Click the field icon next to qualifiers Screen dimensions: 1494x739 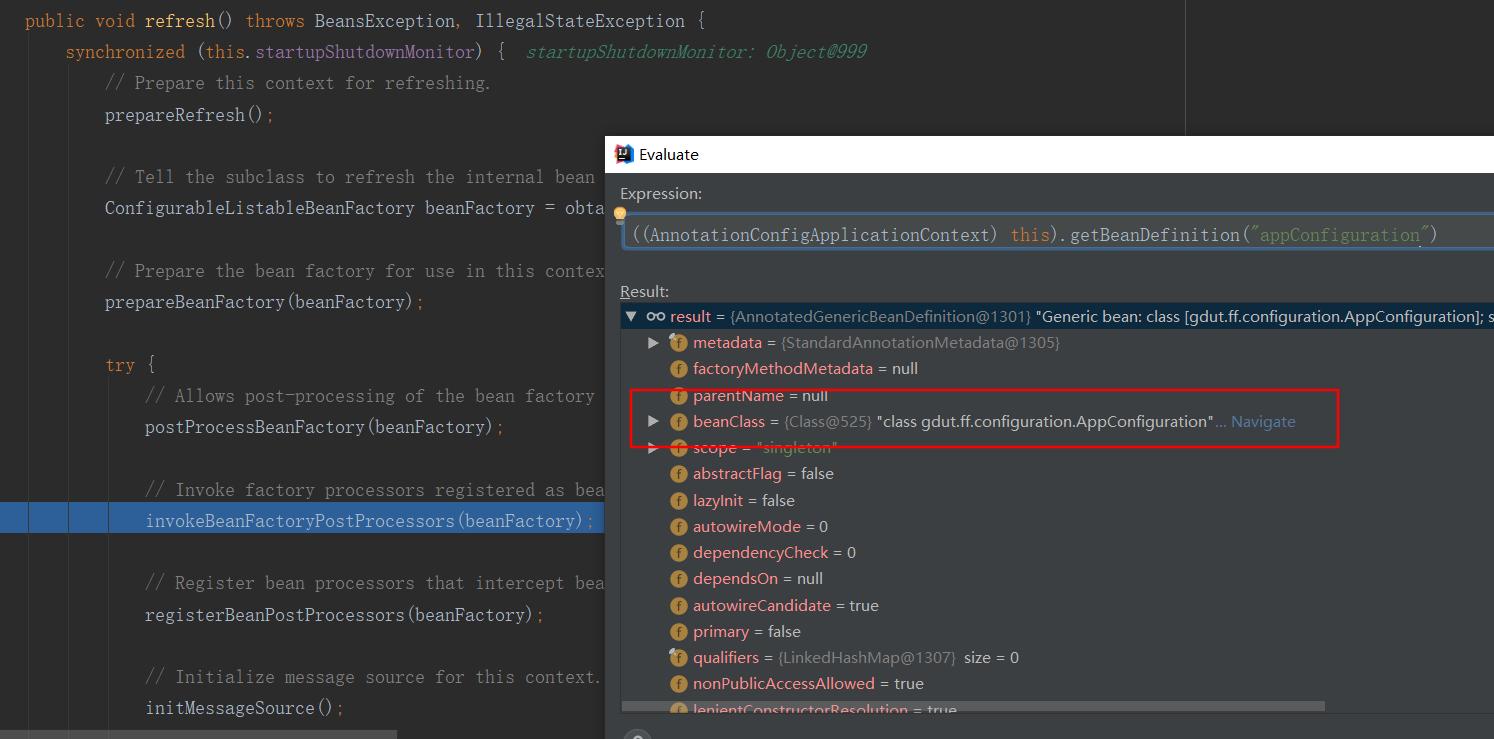click(x=679, y=658)
